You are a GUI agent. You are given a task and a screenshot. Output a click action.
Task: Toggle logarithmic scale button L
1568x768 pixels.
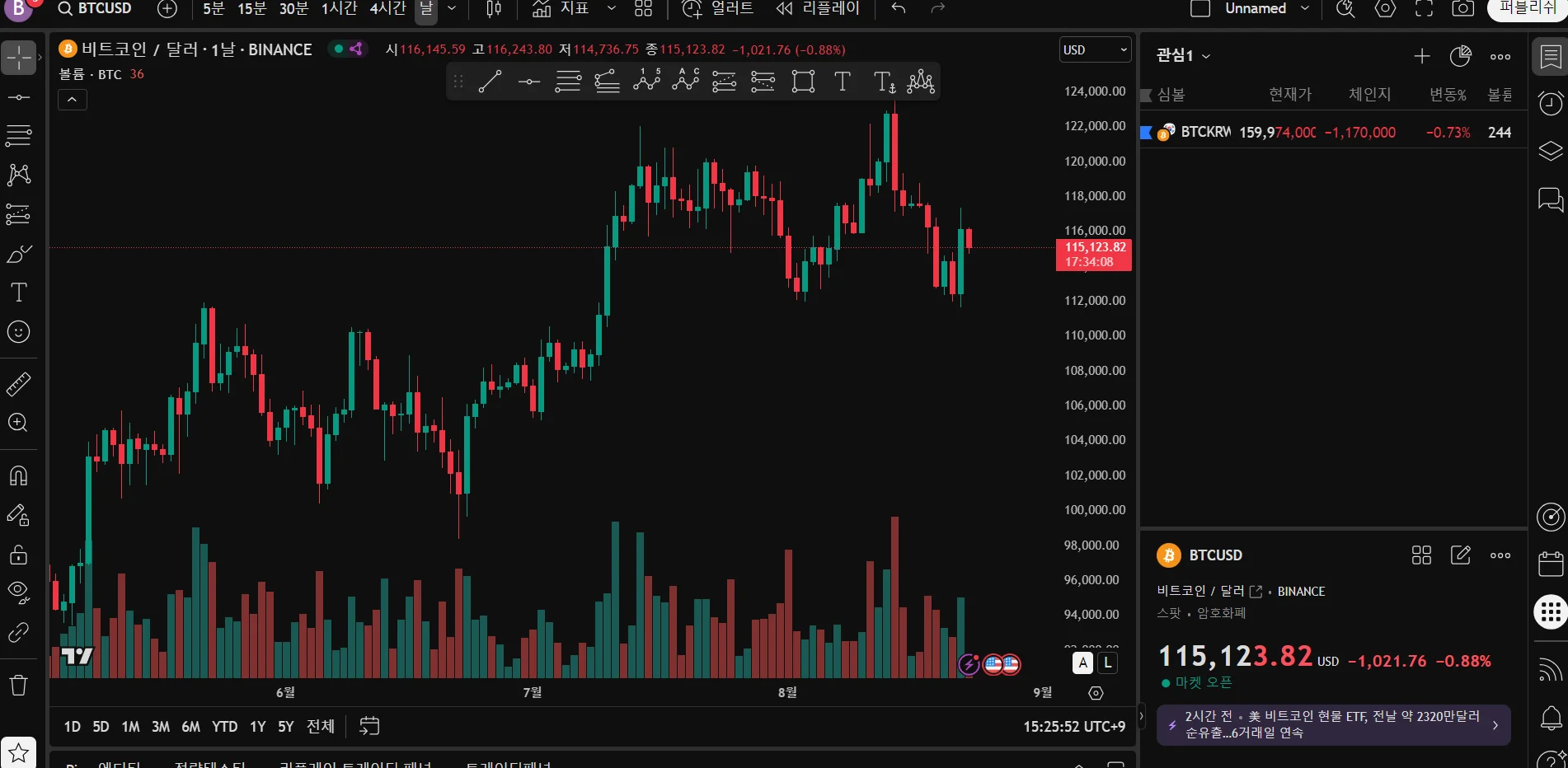(x=1108, y=663)
